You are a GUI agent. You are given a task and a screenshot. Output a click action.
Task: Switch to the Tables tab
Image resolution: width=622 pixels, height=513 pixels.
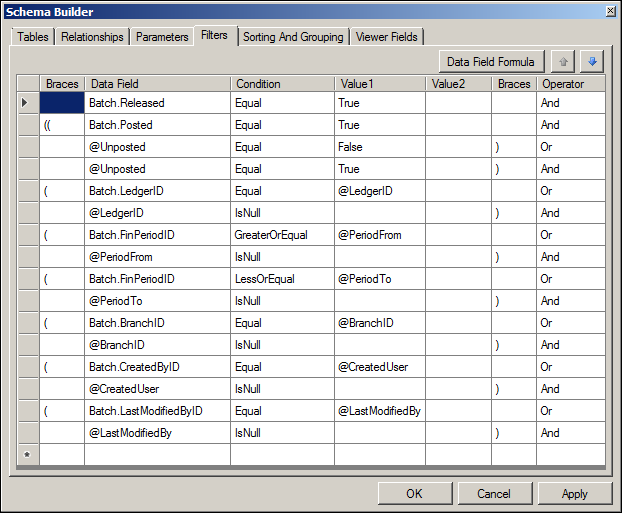coord(32,37)
